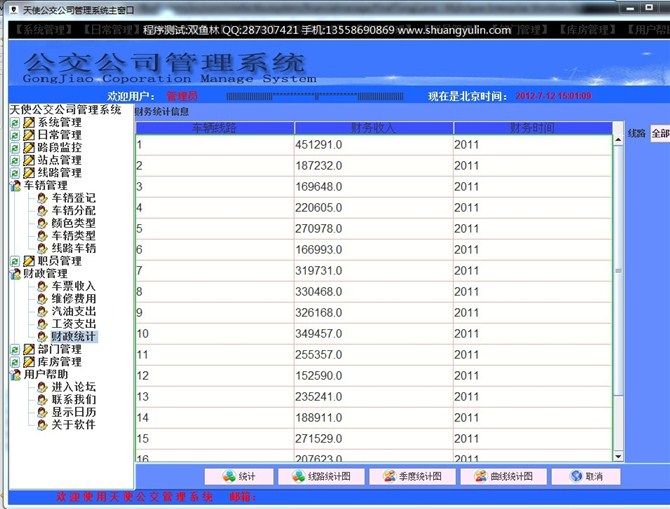Collapse the 财政管理 tree node
Viewport: 670px width, 509px height.
tap(15, 274)
